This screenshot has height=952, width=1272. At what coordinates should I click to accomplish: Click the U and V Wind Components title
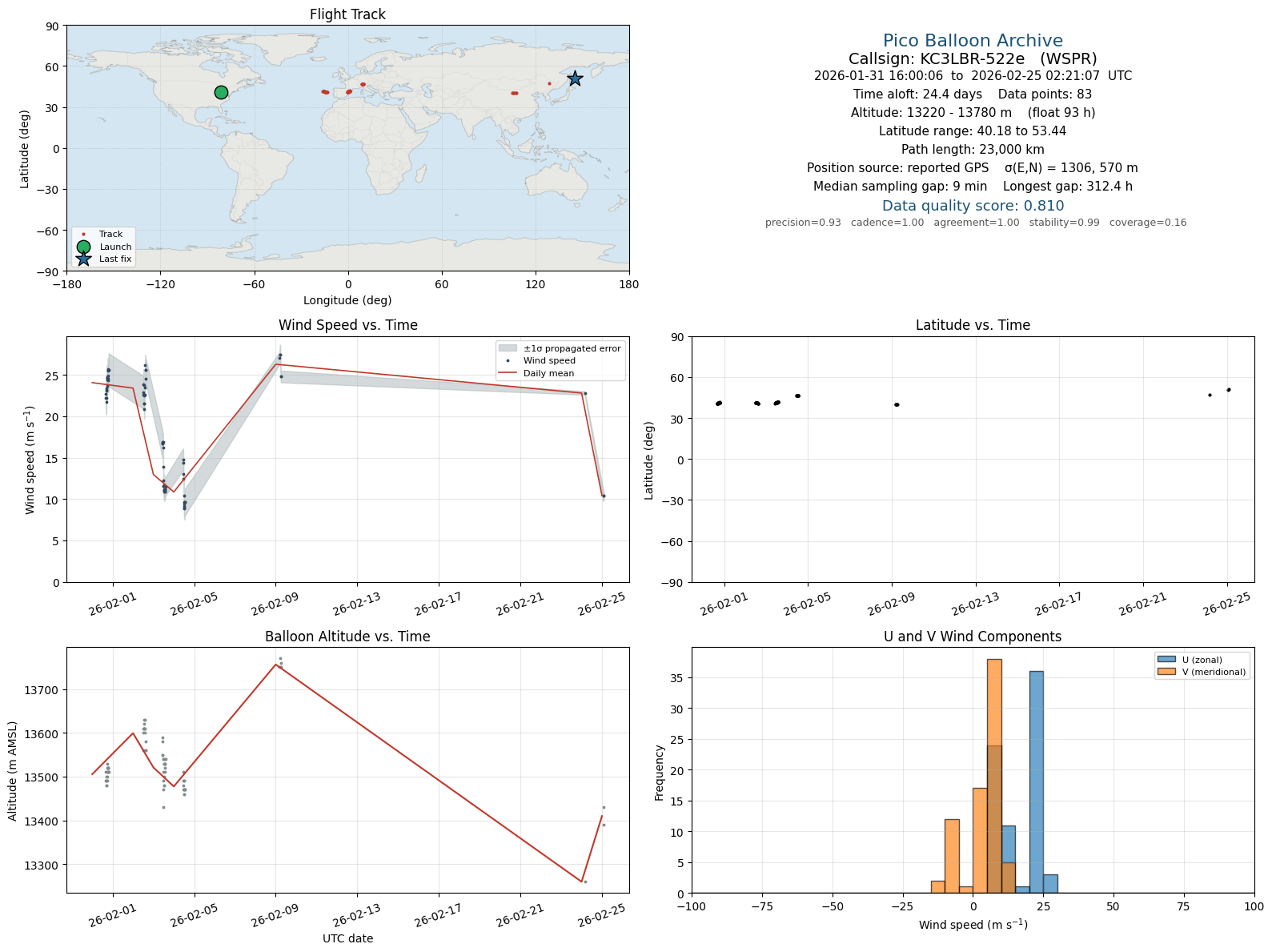pyautogui.click(x=973, y=637)
